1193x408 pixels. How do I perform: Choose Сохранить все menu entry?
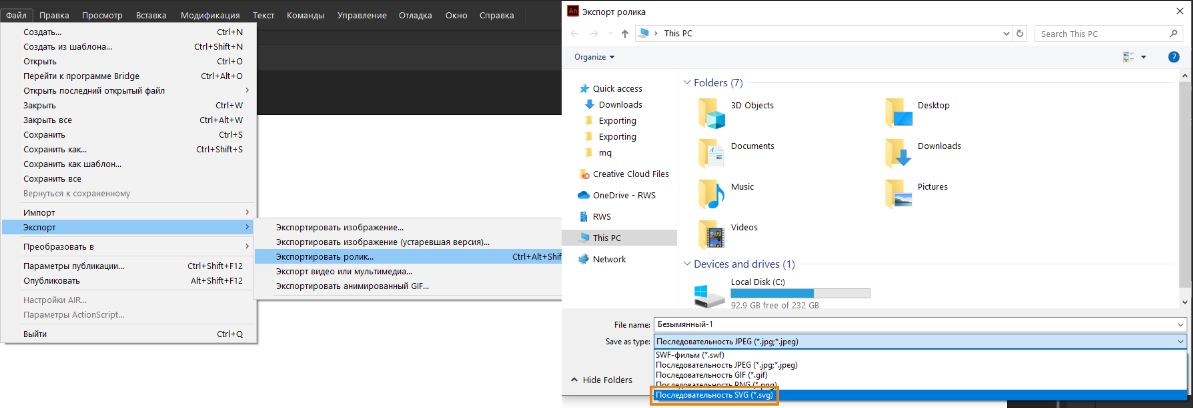tap(129, 179)
